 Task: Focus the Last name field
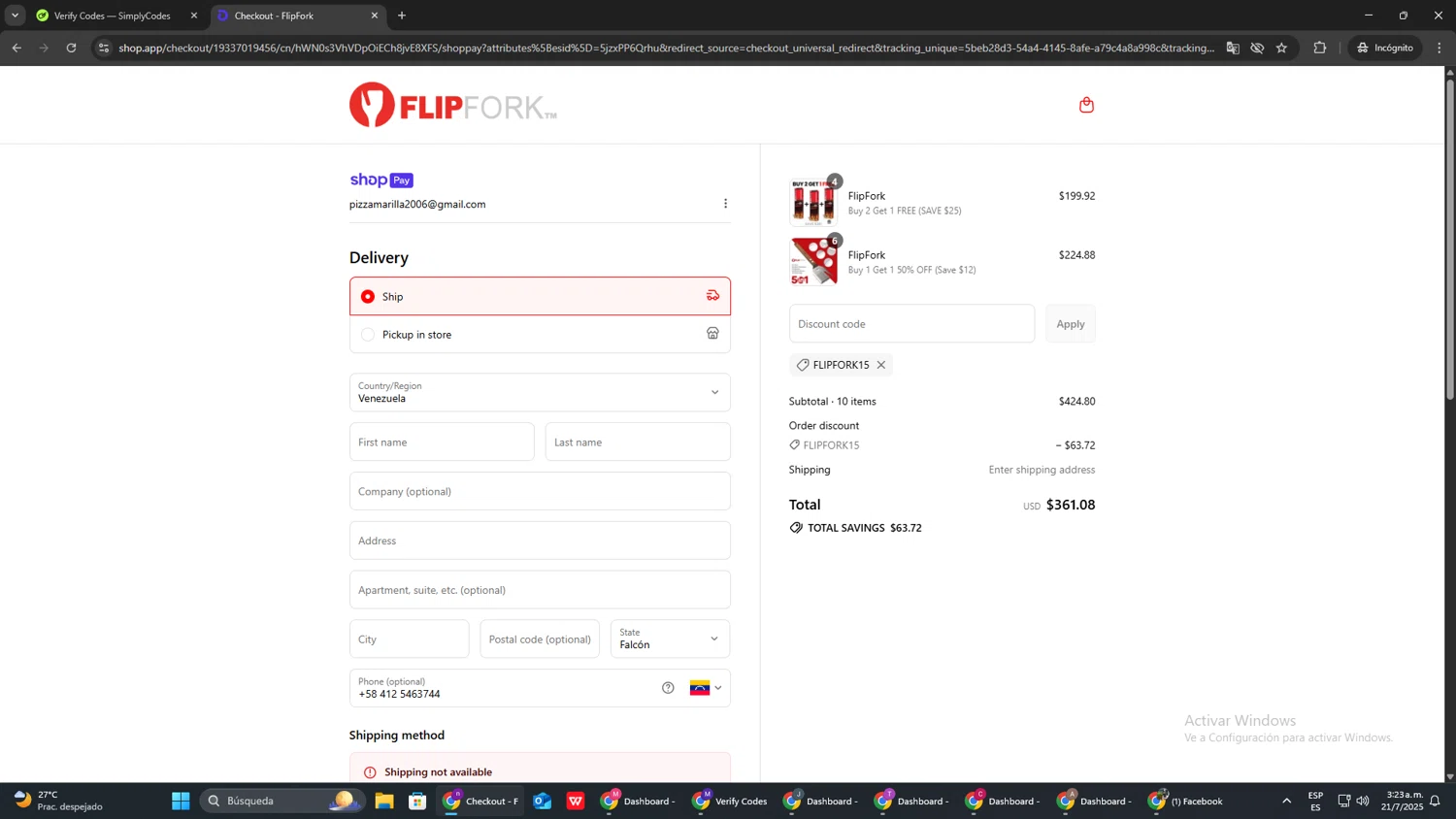click(638, 442)
